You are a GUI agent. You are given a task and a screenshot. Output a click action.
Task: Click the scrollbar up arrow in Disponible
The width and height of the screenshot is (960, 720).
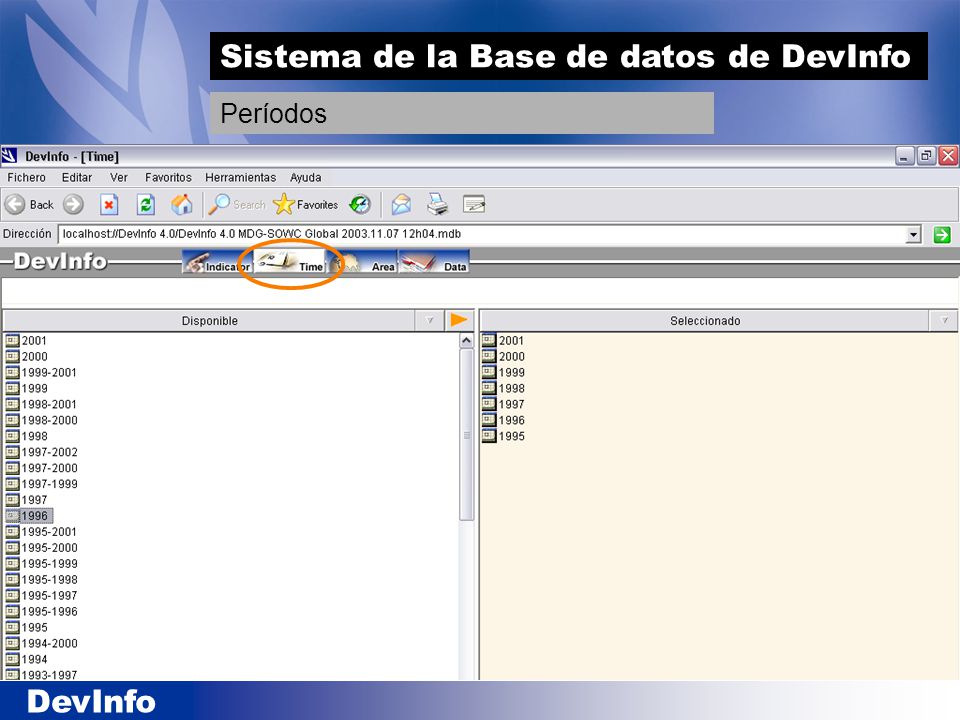pyautogui.click(x=466, y=340)
